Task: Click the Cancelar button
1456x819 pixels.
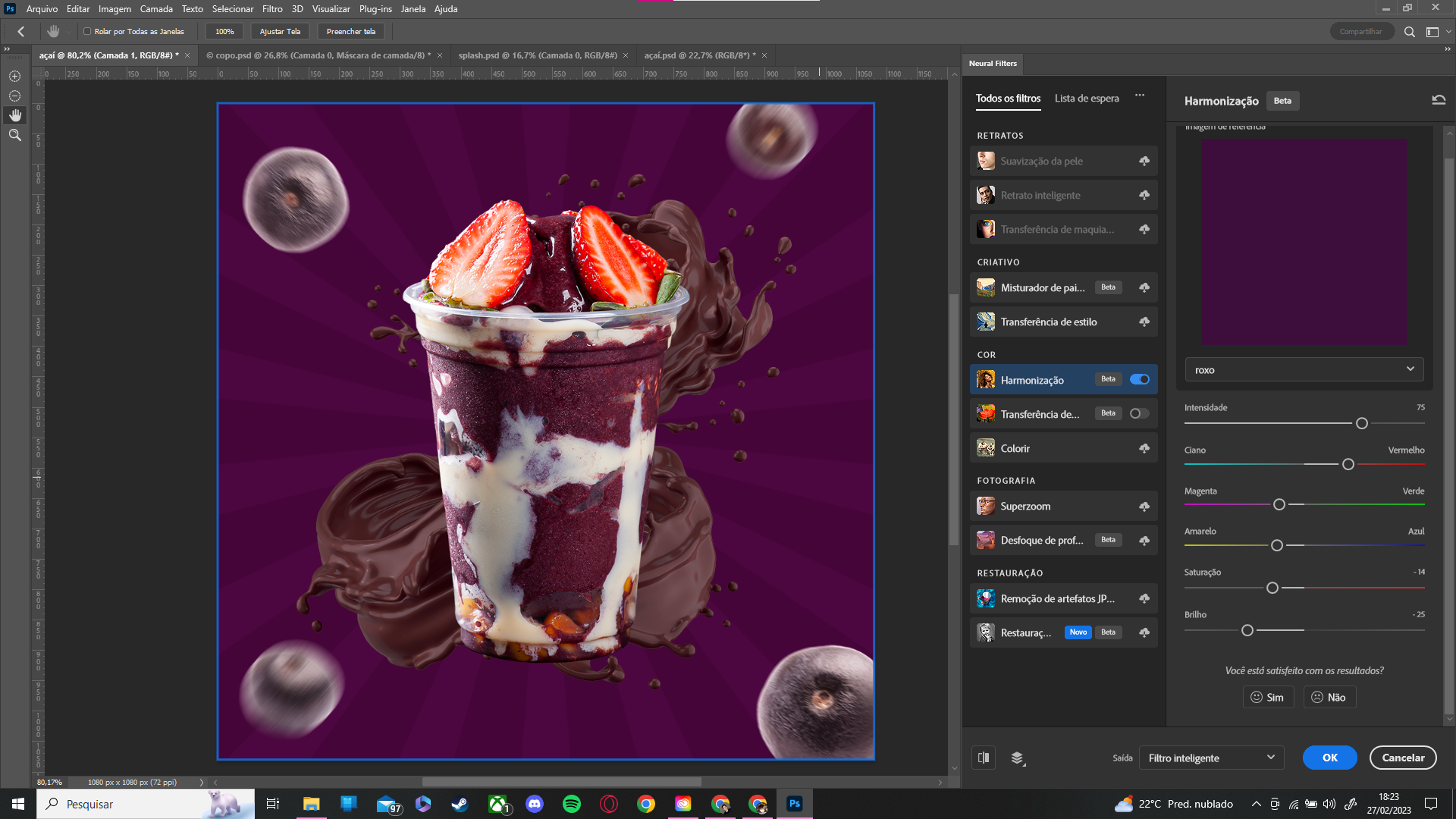Action: coord(1403,758)
